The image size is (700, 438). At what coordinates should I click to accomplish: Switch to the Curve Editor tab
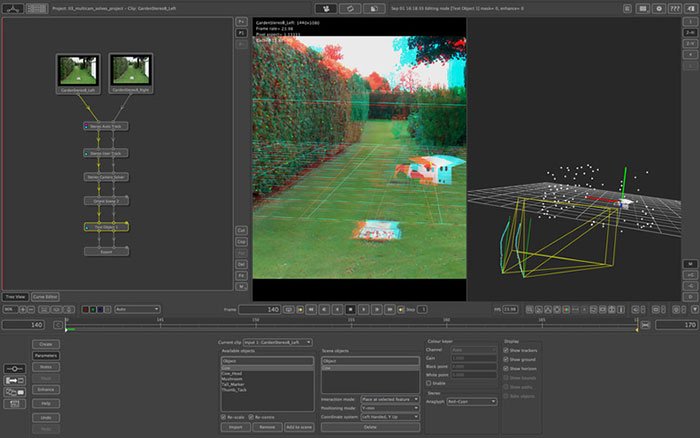click(45, 296)
